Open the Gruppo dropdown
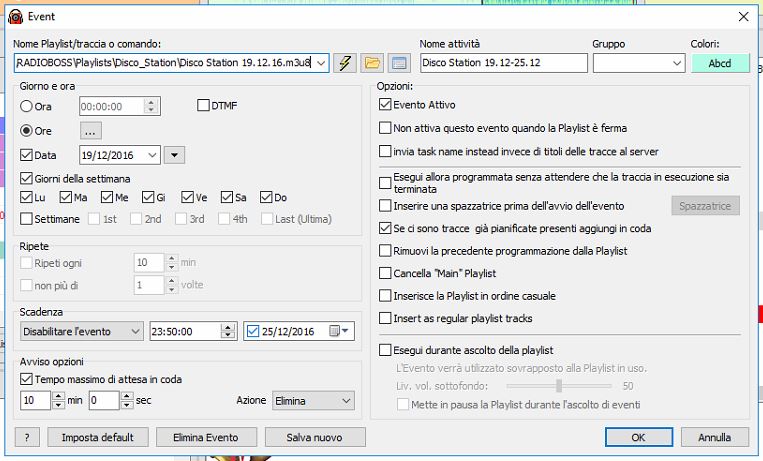 [x=676, y=63]
